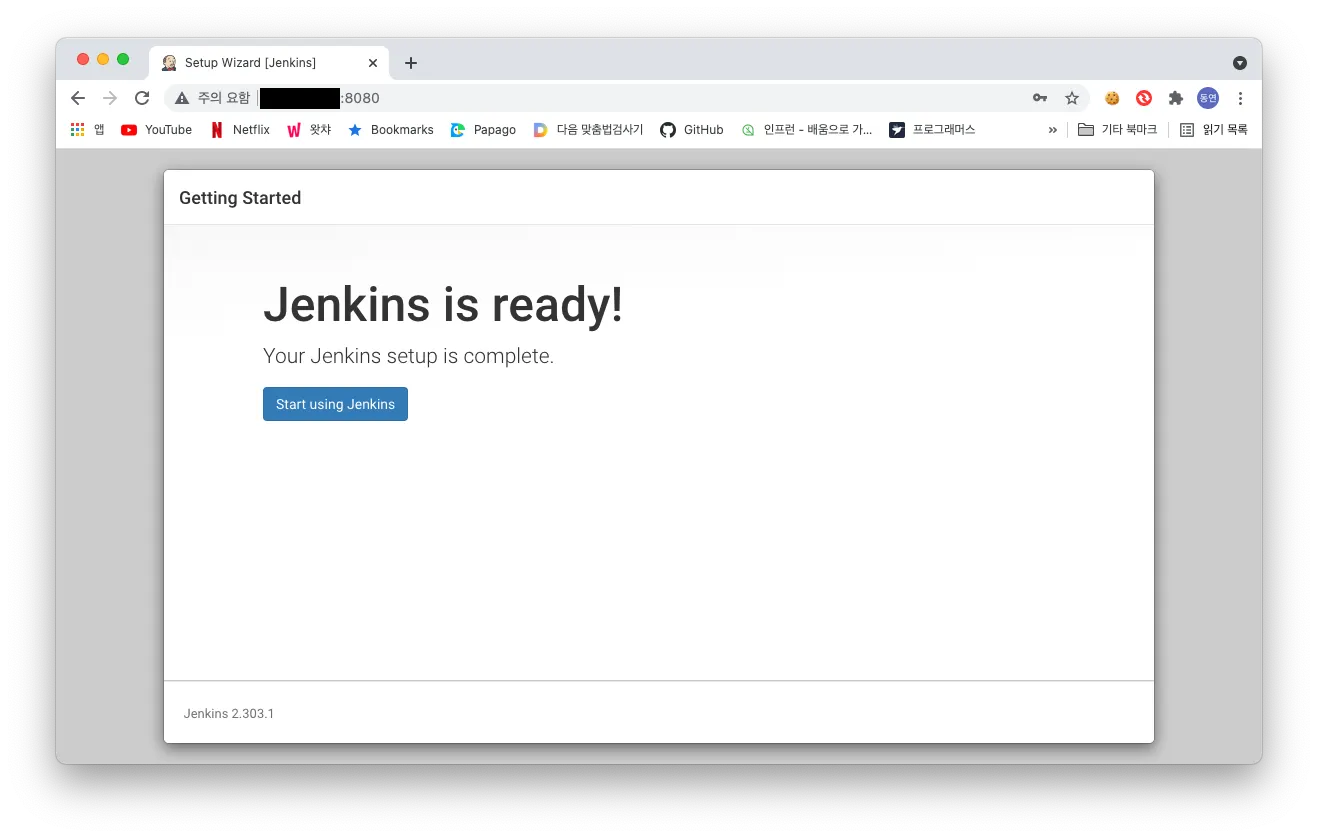Click the Getting Started header text
The height and width of the screenshot is (838, 1318).
coord(240,198)
